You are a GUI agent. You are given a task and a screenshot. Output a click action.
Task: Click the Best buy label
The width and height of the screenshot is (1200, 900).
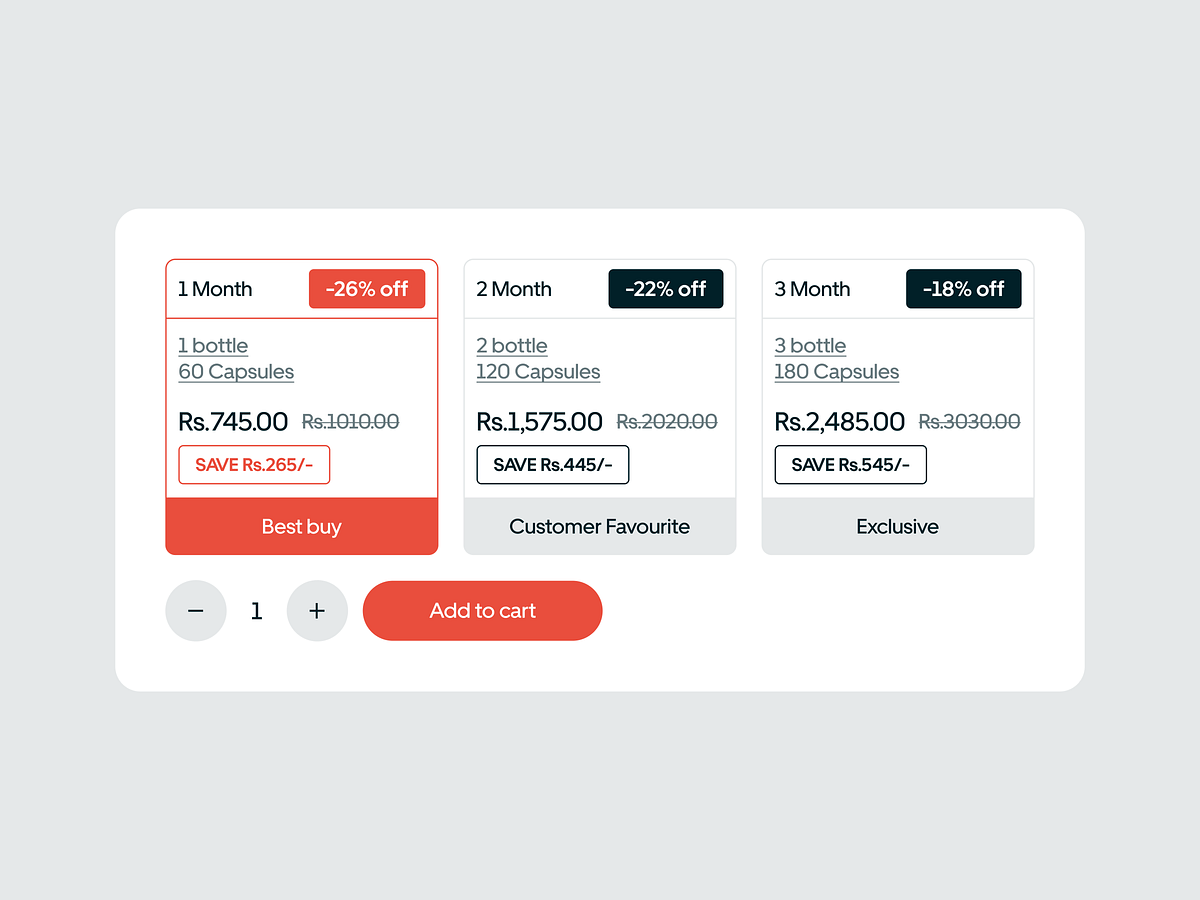(x=301, y=526)
